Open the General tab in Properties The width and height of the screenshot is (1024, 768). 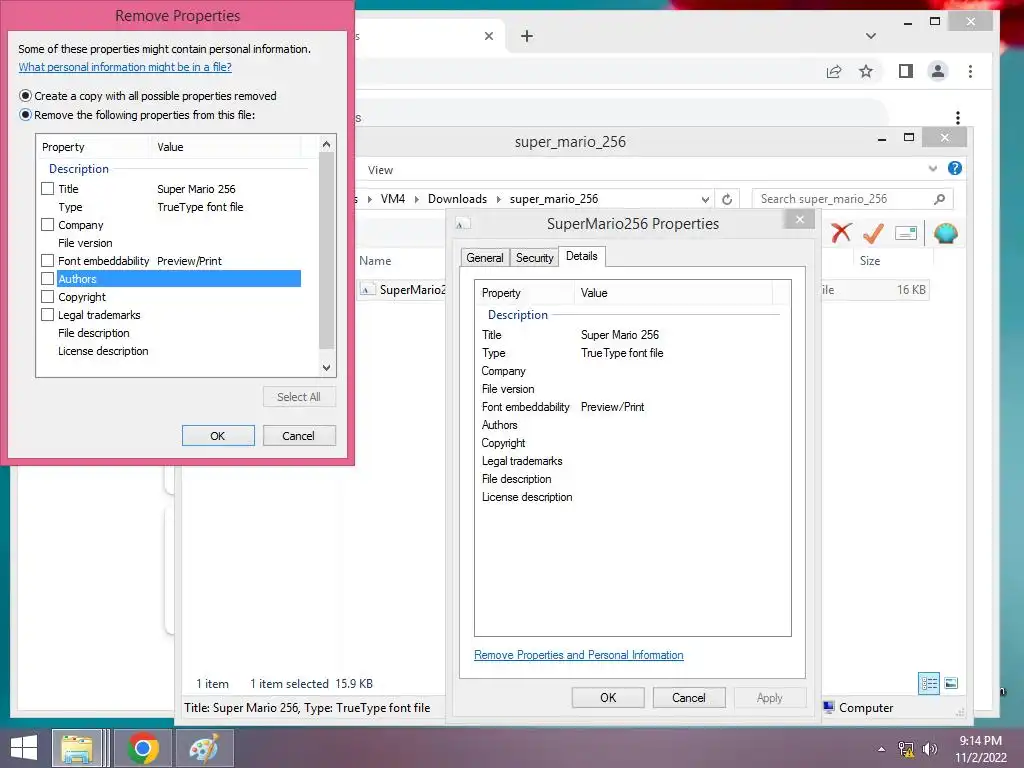[x=485, y=257]
